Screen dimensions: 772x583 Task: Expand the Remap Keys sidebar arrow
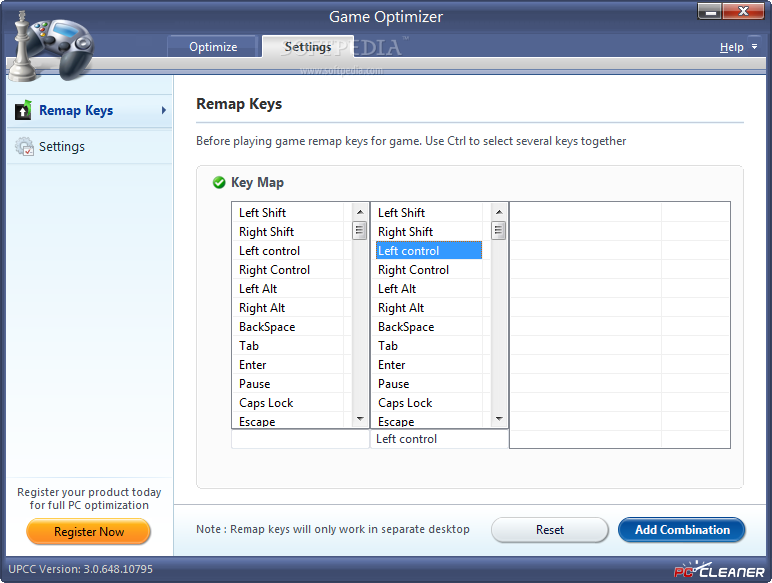point(163,110)
